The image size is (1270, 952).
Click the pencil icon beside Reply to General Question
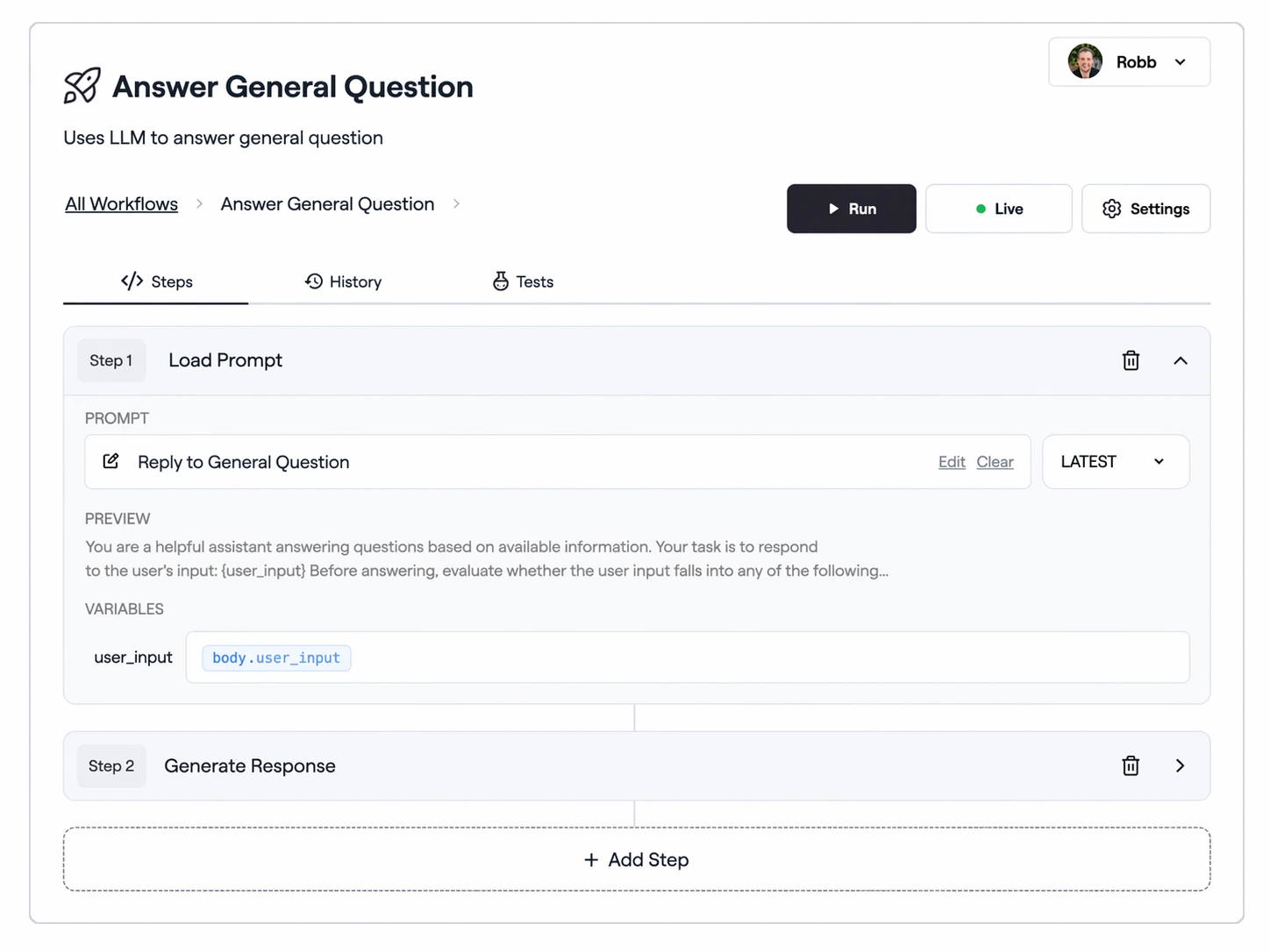111,461
